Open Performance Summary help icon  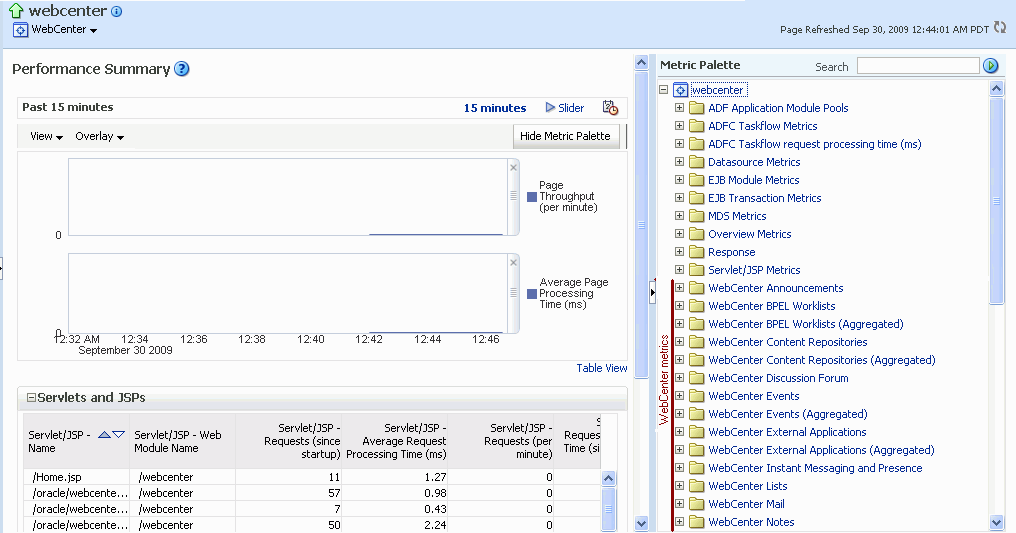pyautogui.click(x=182, y=69)
